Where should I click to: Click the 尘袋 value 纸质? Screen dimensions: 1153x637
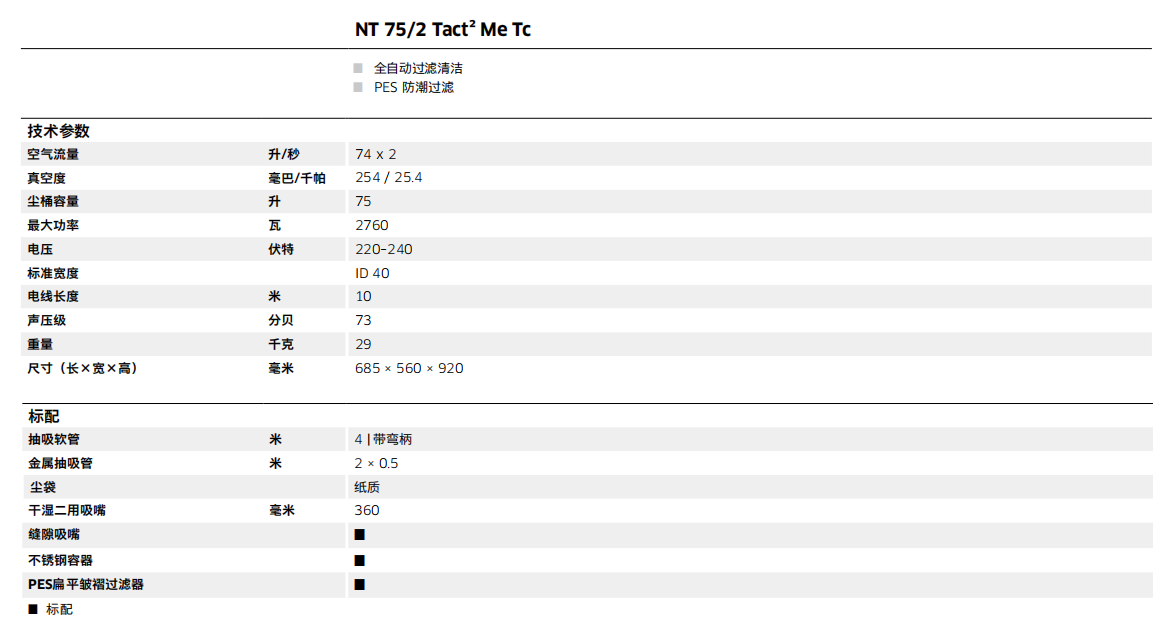[x=367, y=487]
